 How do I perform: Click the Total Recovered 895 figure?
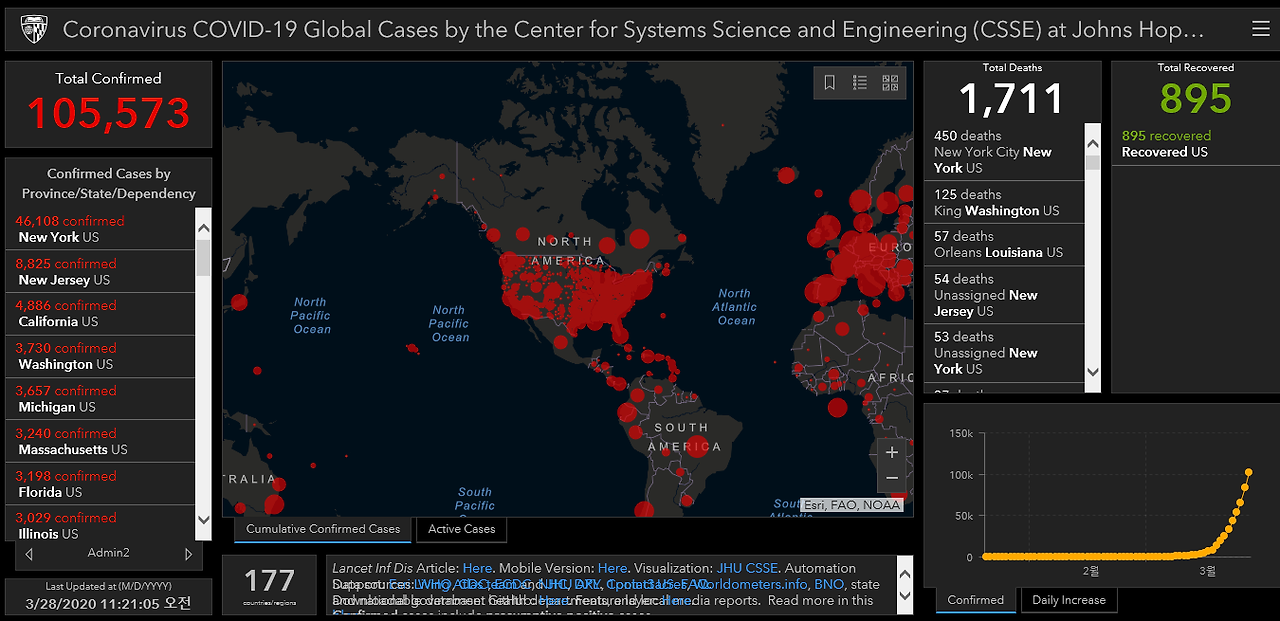(x=1196, y=98)
